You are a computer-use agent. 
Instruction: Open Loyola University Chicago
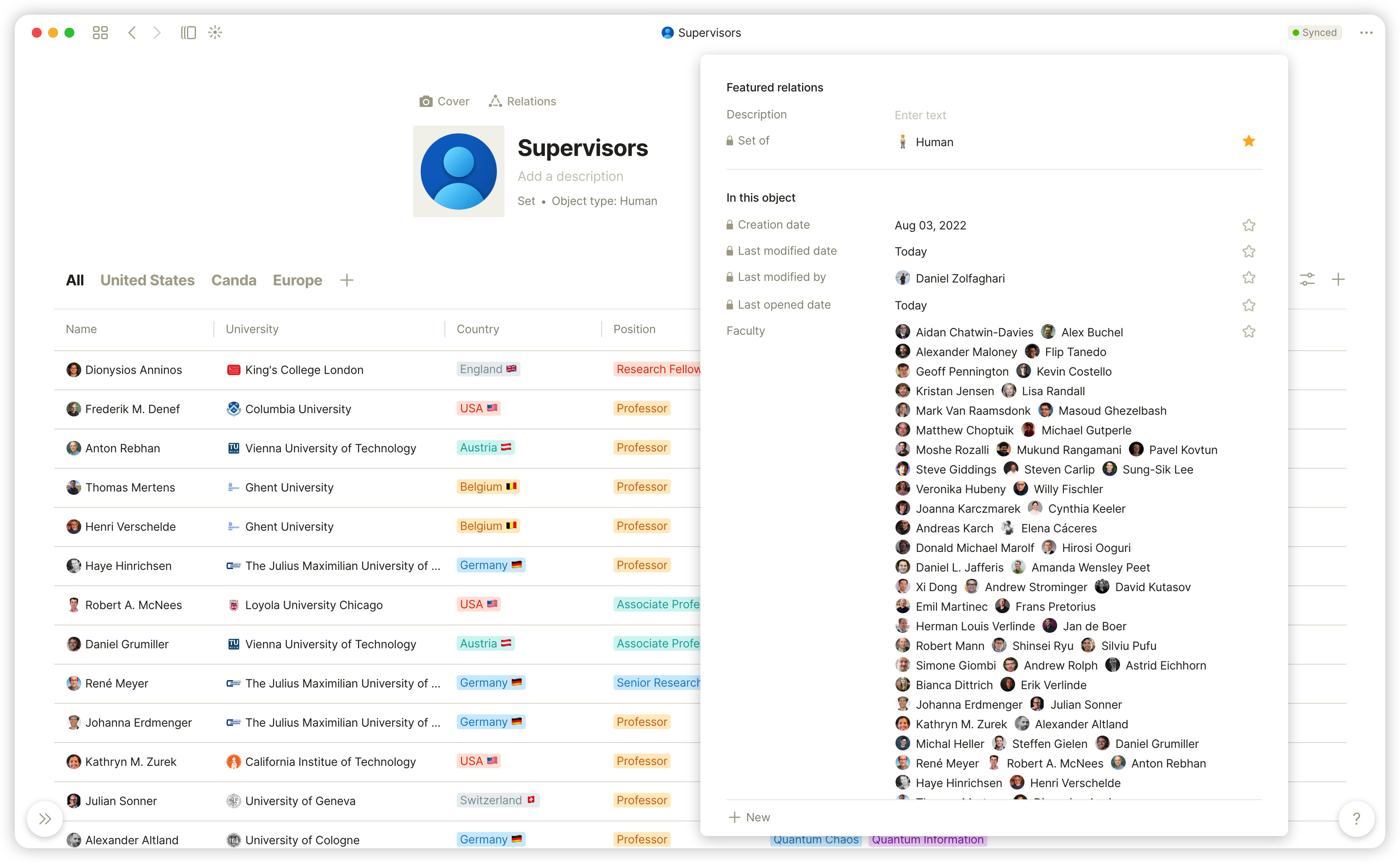(x=304, y=605)
